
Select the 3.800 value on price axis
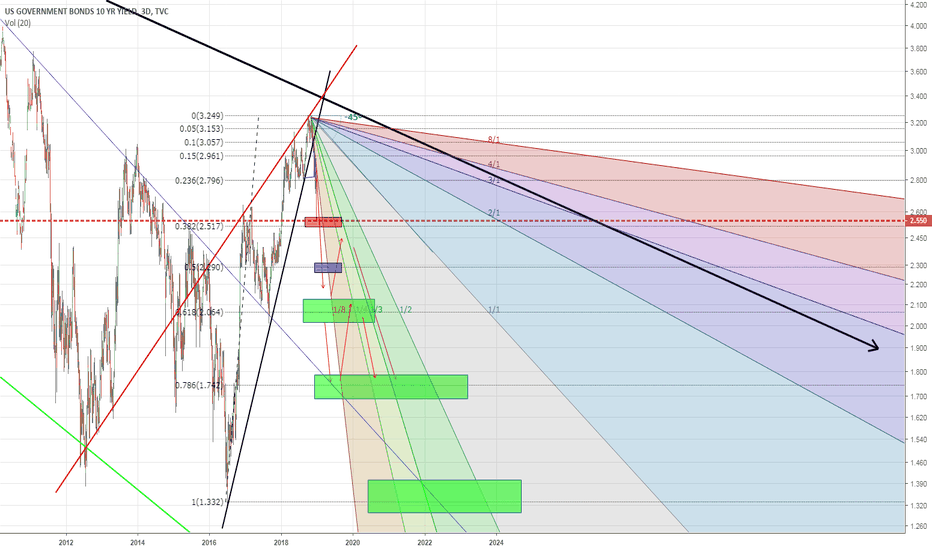pyautogui.click(x=918, y=48)
